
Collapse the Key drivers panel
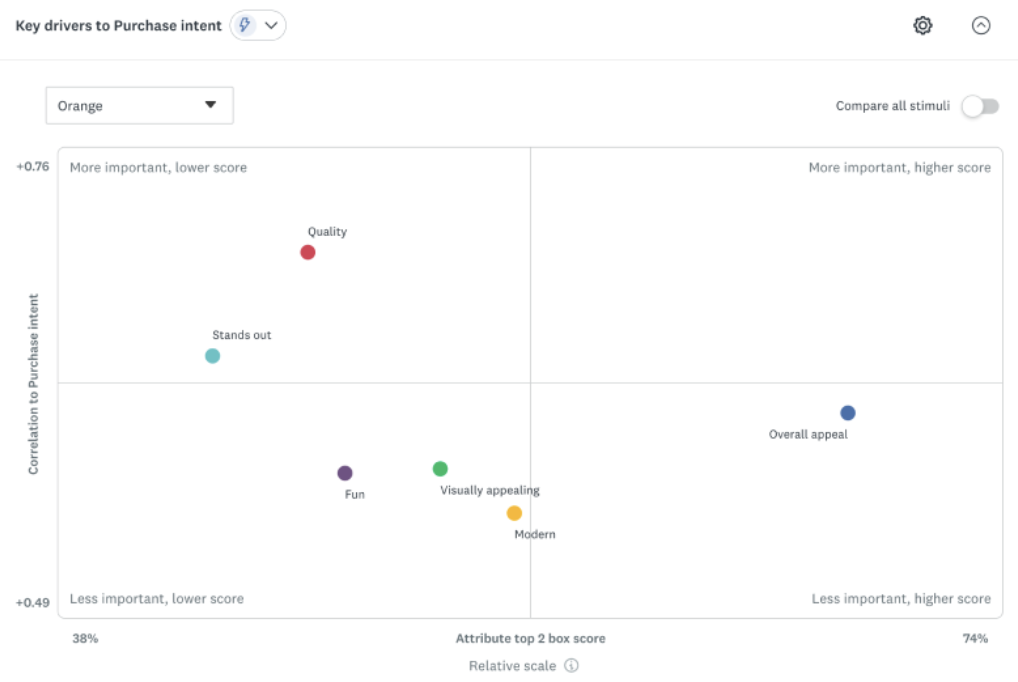(x=981, y=25)
